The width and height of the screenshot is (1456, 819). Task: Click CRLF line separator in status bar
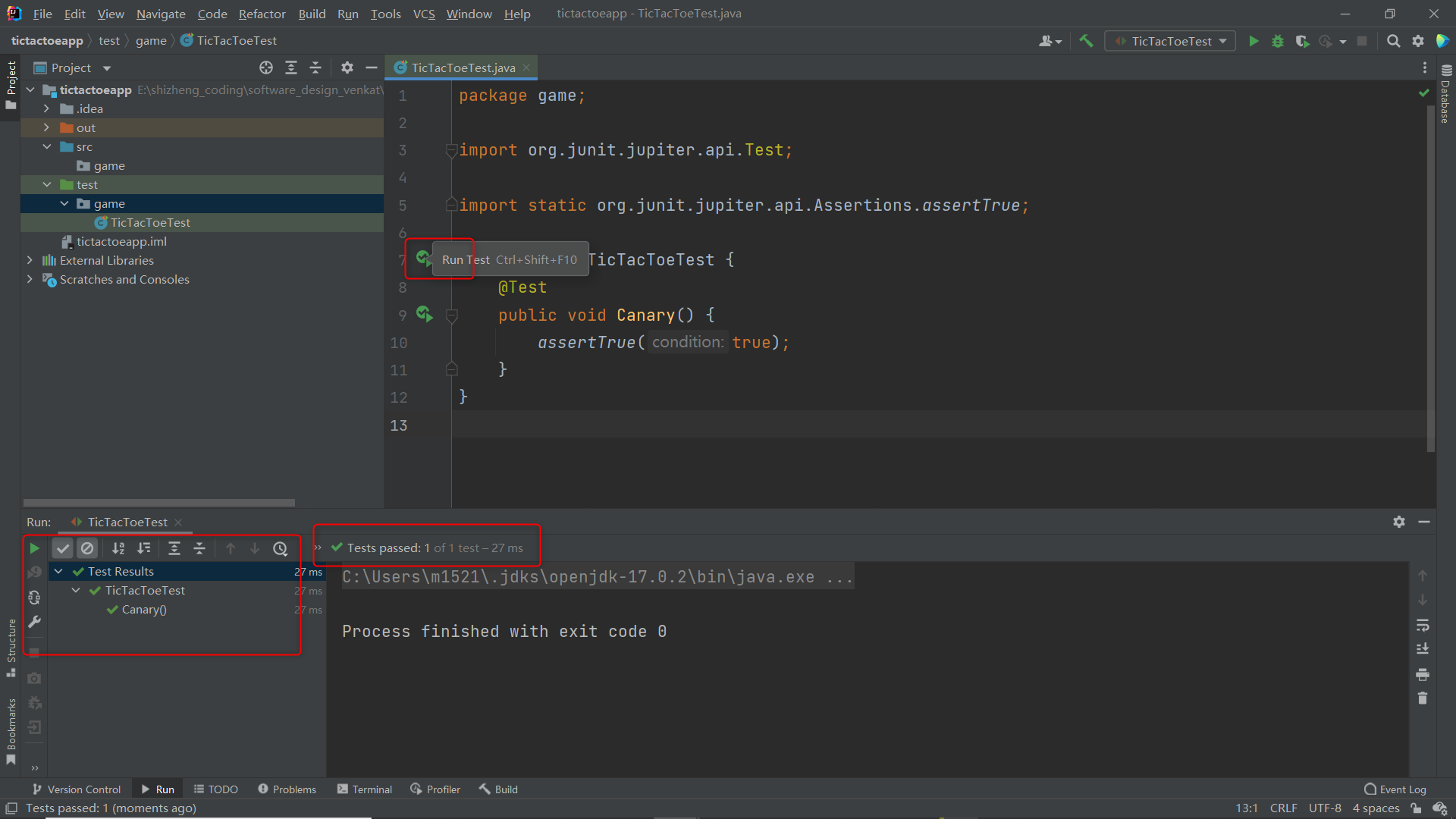pos(1283,808)
